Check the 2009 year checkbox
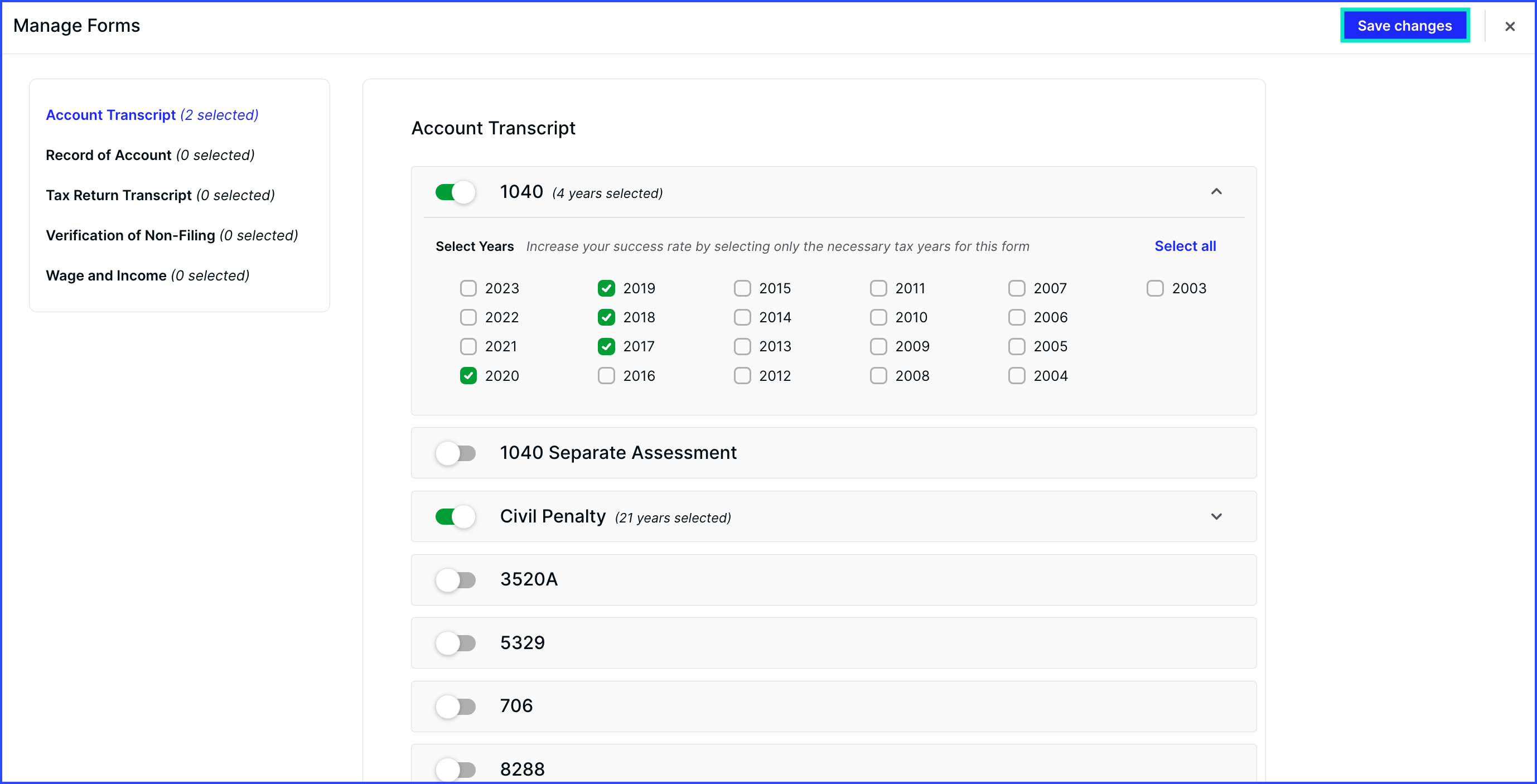 [x=878, y=346]
